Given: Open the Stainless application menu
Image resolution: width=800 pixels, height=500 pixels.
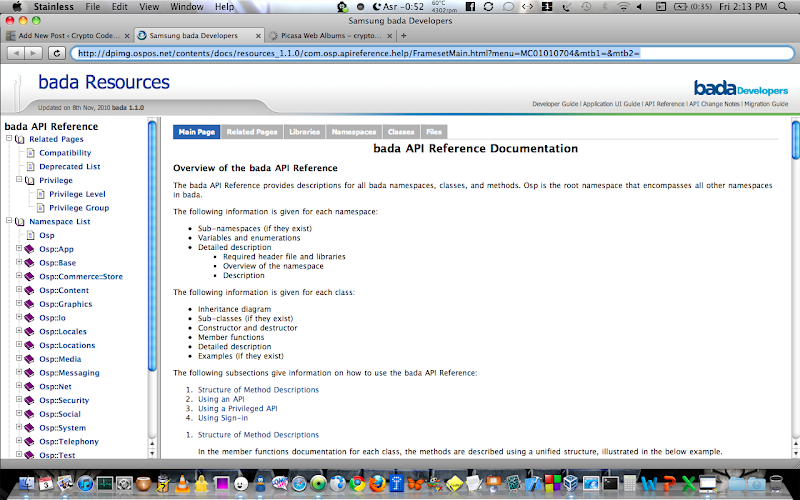Looking at the screenshot, I should pos(54,7).
